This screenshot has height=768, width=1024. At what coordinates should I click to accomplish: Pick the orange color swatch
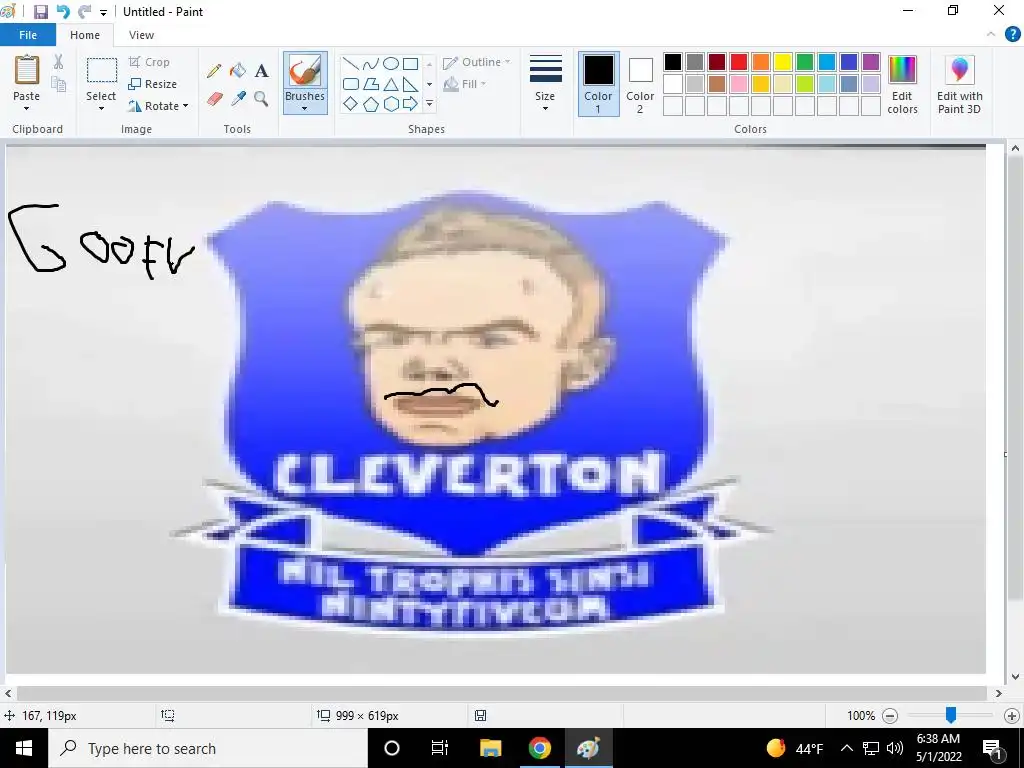click(761, 62)
